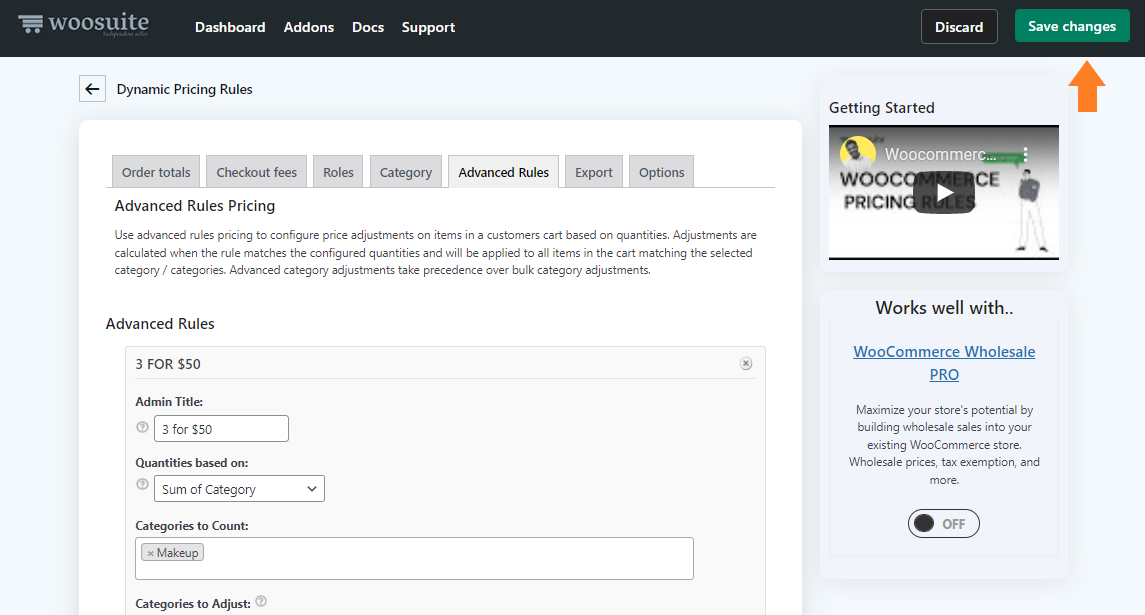
Task: Click the Woosuite logo
Action: [x=83, y=25]
